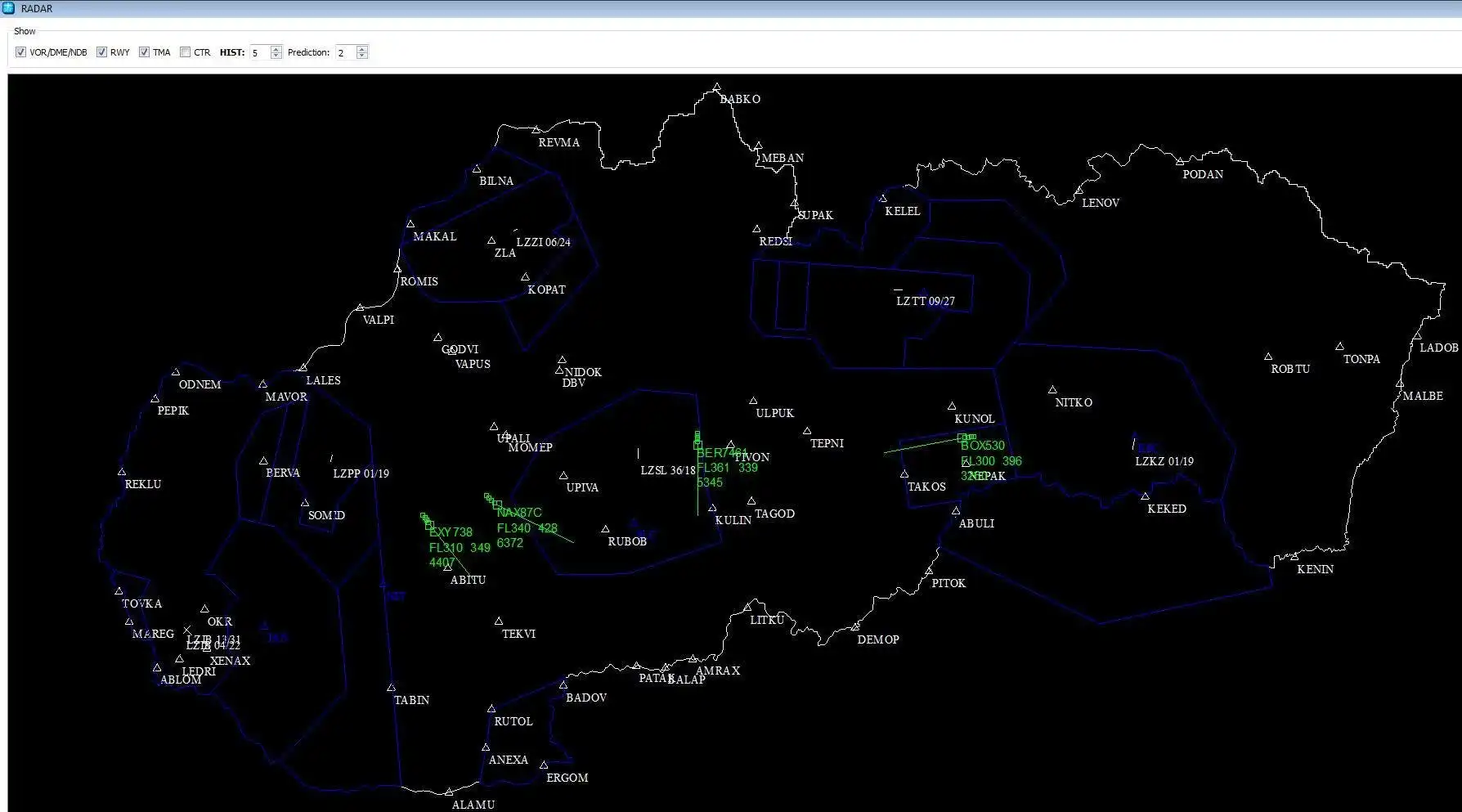The height and width of the screenshot is (812, 1462).
Task: Select the ULPUK waypoint triangle
Action: click(753, 401)
